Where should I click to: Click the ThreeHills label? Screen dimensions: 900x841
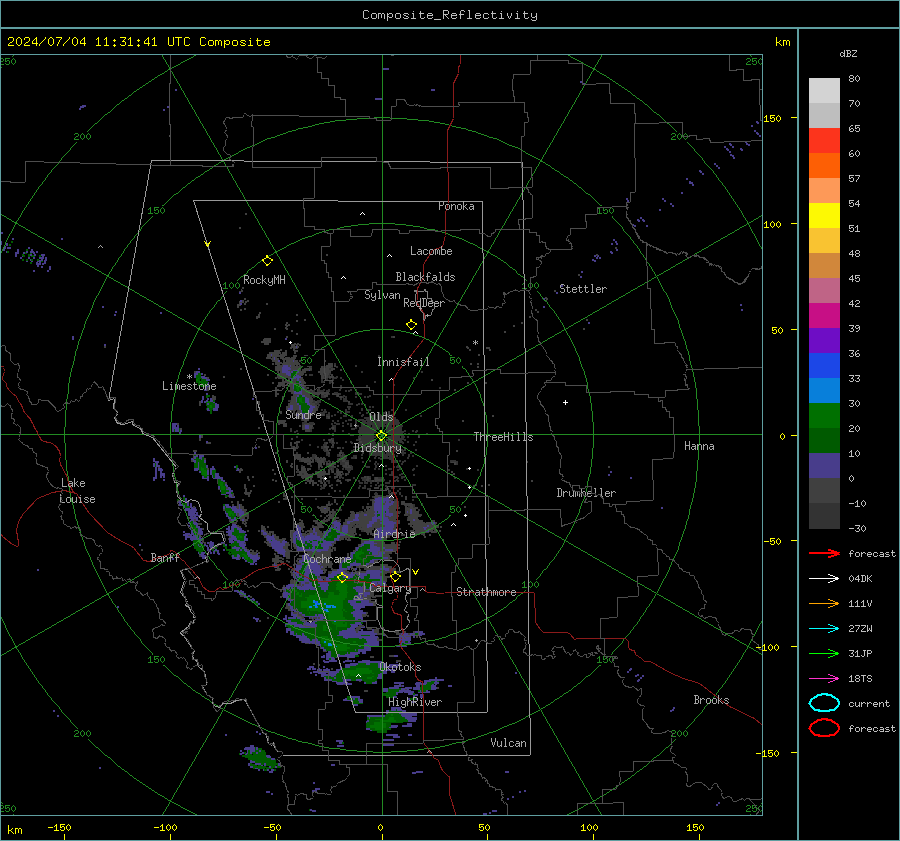[503, 437]
